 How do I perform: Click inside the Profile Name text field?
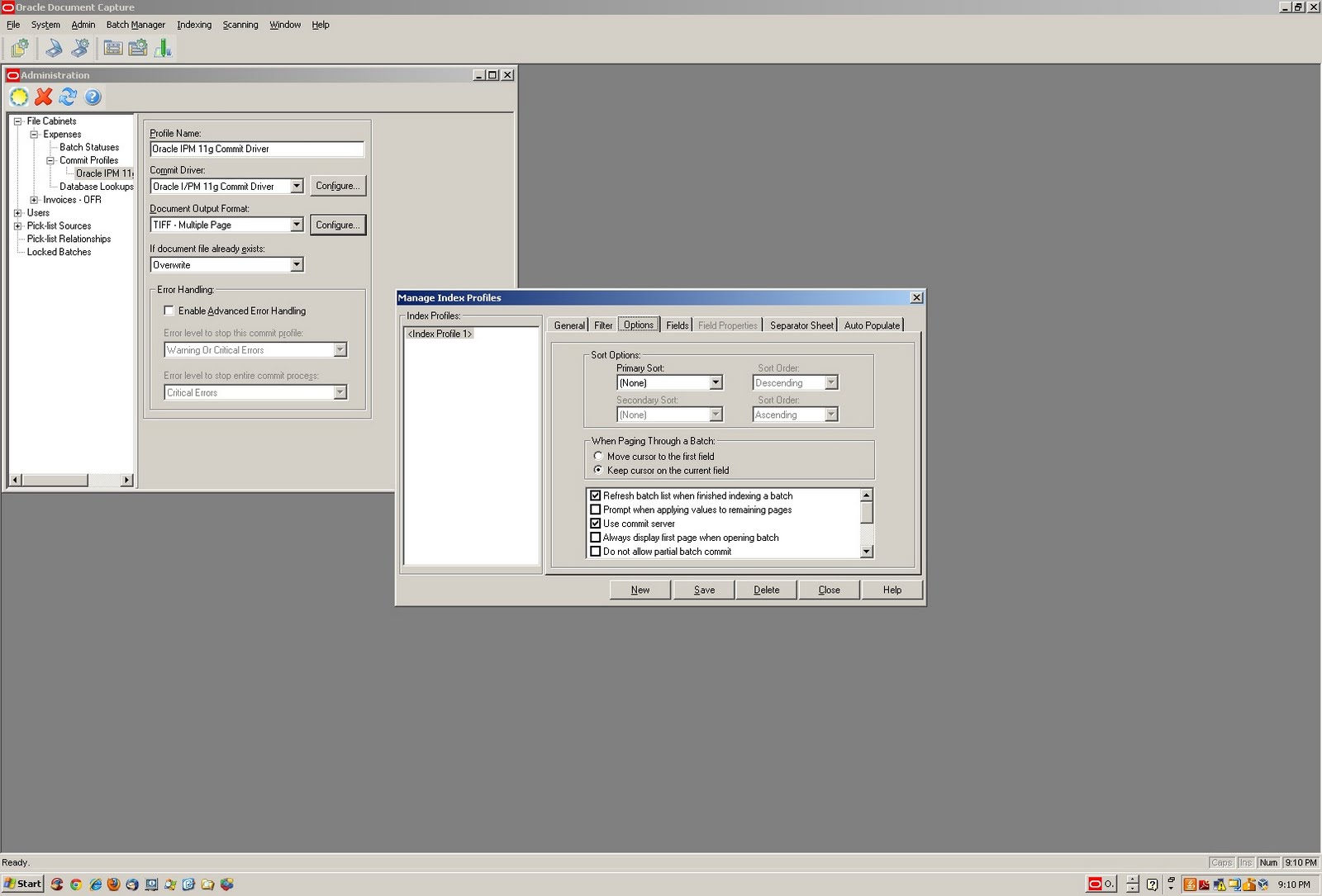tap(256, 149)
